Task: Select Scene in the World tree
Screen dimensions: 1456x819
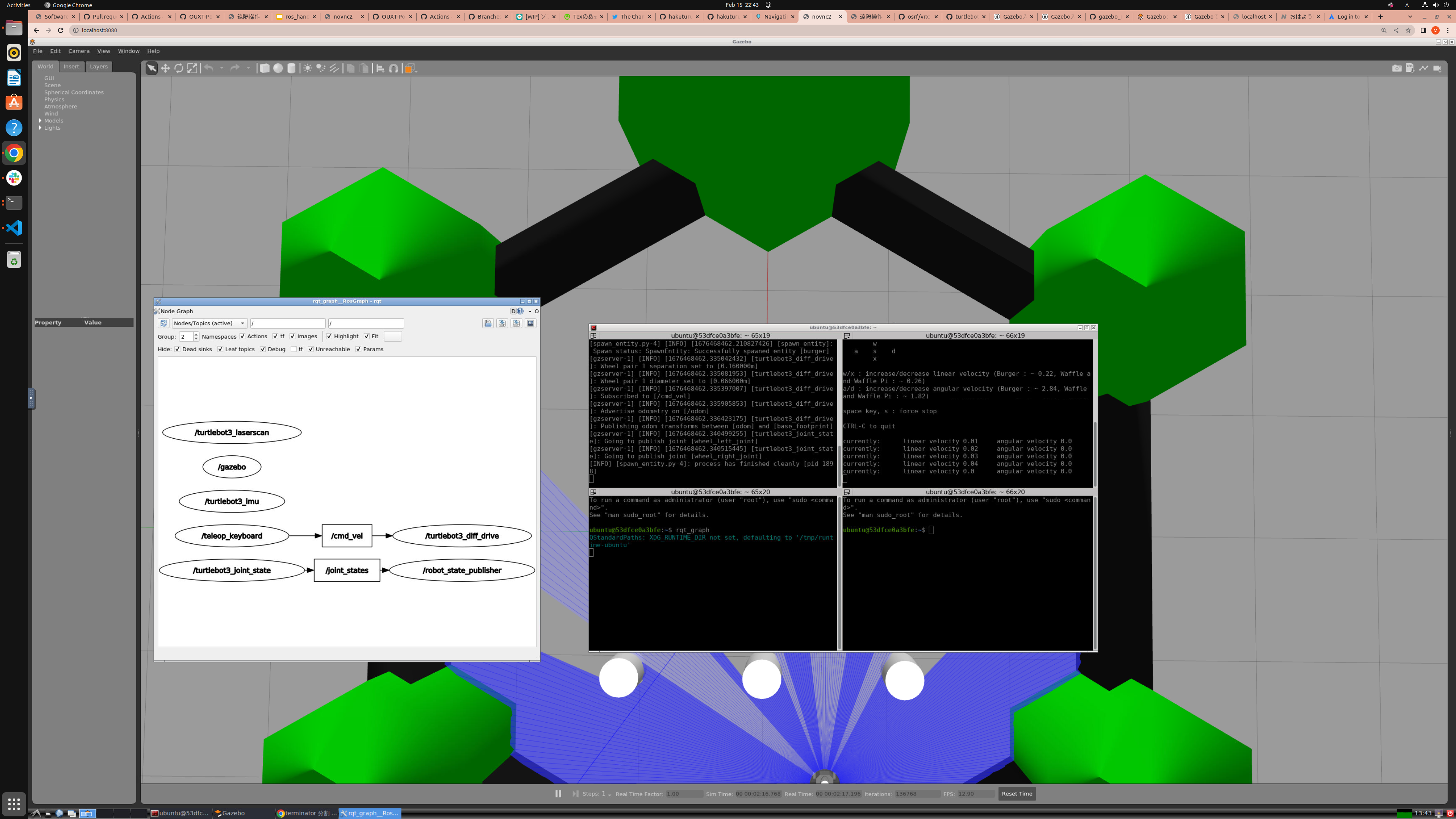Action: coord(53,85)
